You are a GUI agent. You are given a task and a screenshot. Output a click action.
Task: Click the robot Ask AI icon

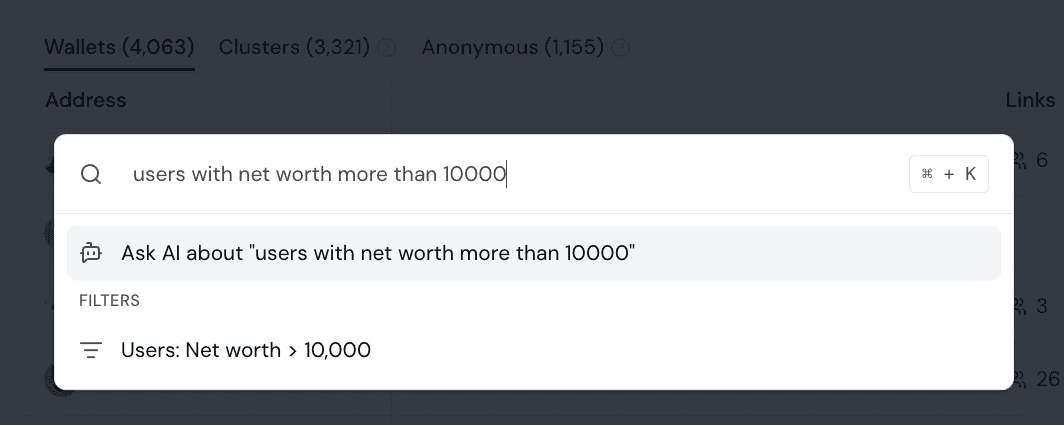pos(91,253)
